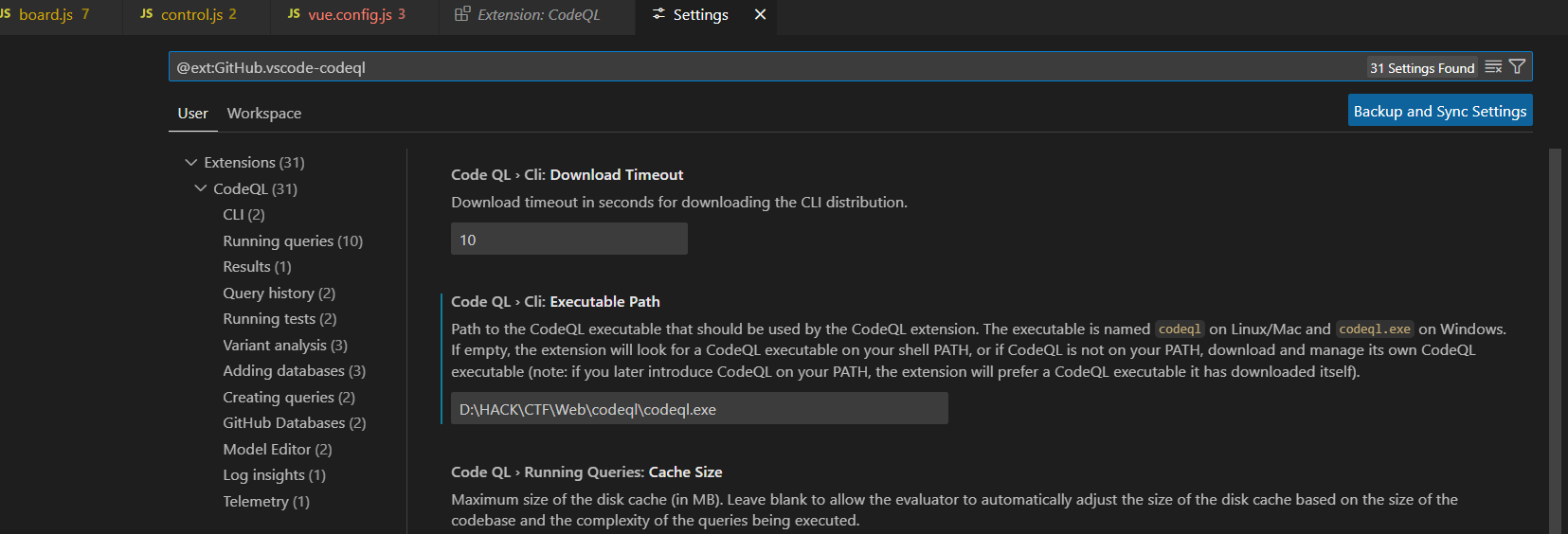The height and width of the screenshot is (534, 1568).
Task: Close the Settings tab
Action: tap(760, 15)
